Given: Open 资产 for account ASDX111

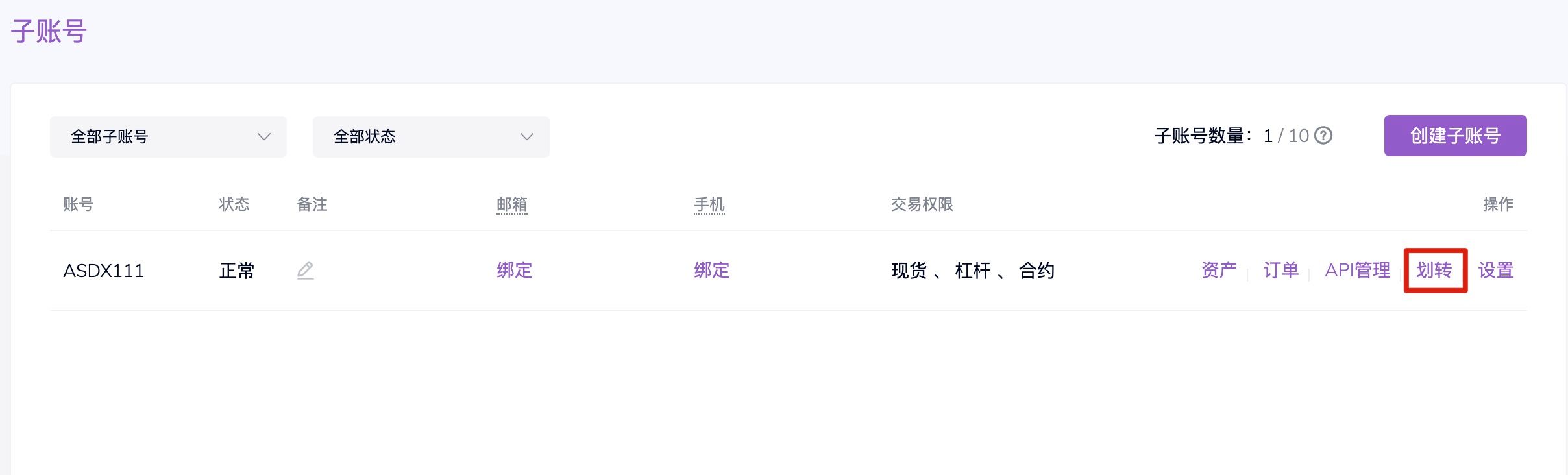Looking at the screenshot, I should (x=1218, y=270).
